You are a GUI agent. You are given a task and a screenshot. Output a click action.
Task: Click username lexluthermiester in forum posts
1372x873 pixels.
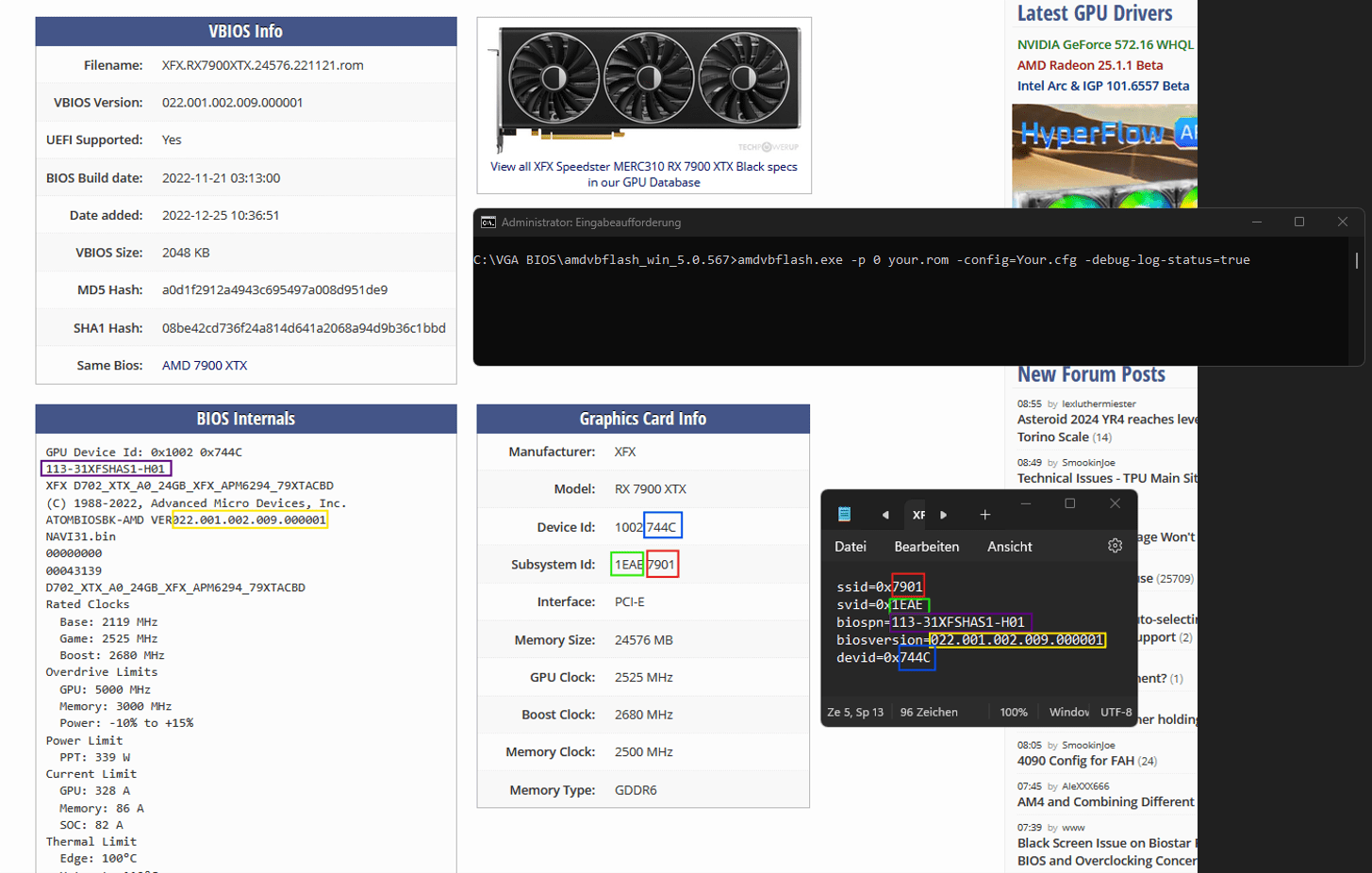1099,404
